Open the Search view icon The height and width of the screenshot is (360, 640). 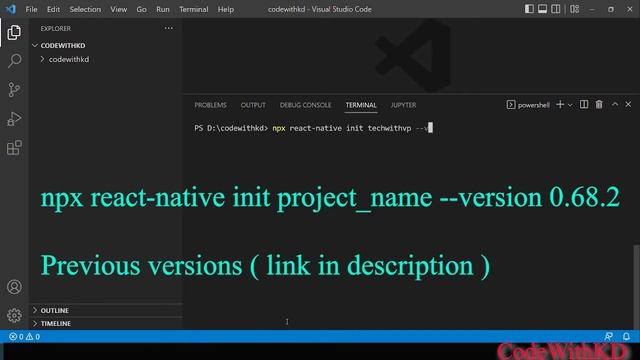point(14,61)
